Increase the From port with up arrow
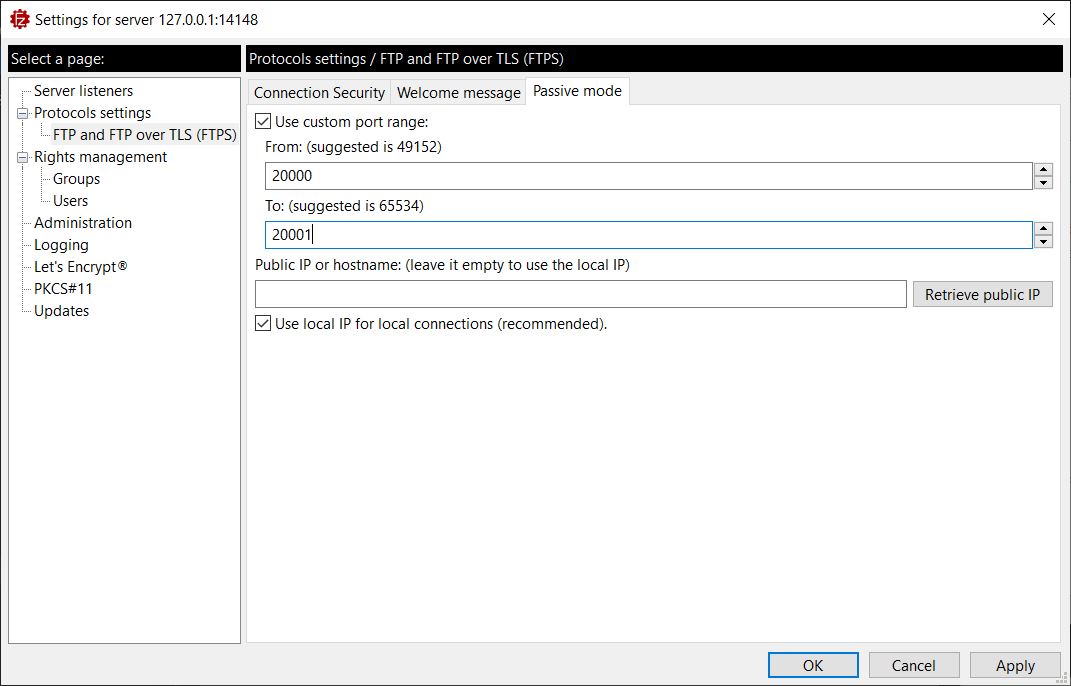 point(1044,170)
